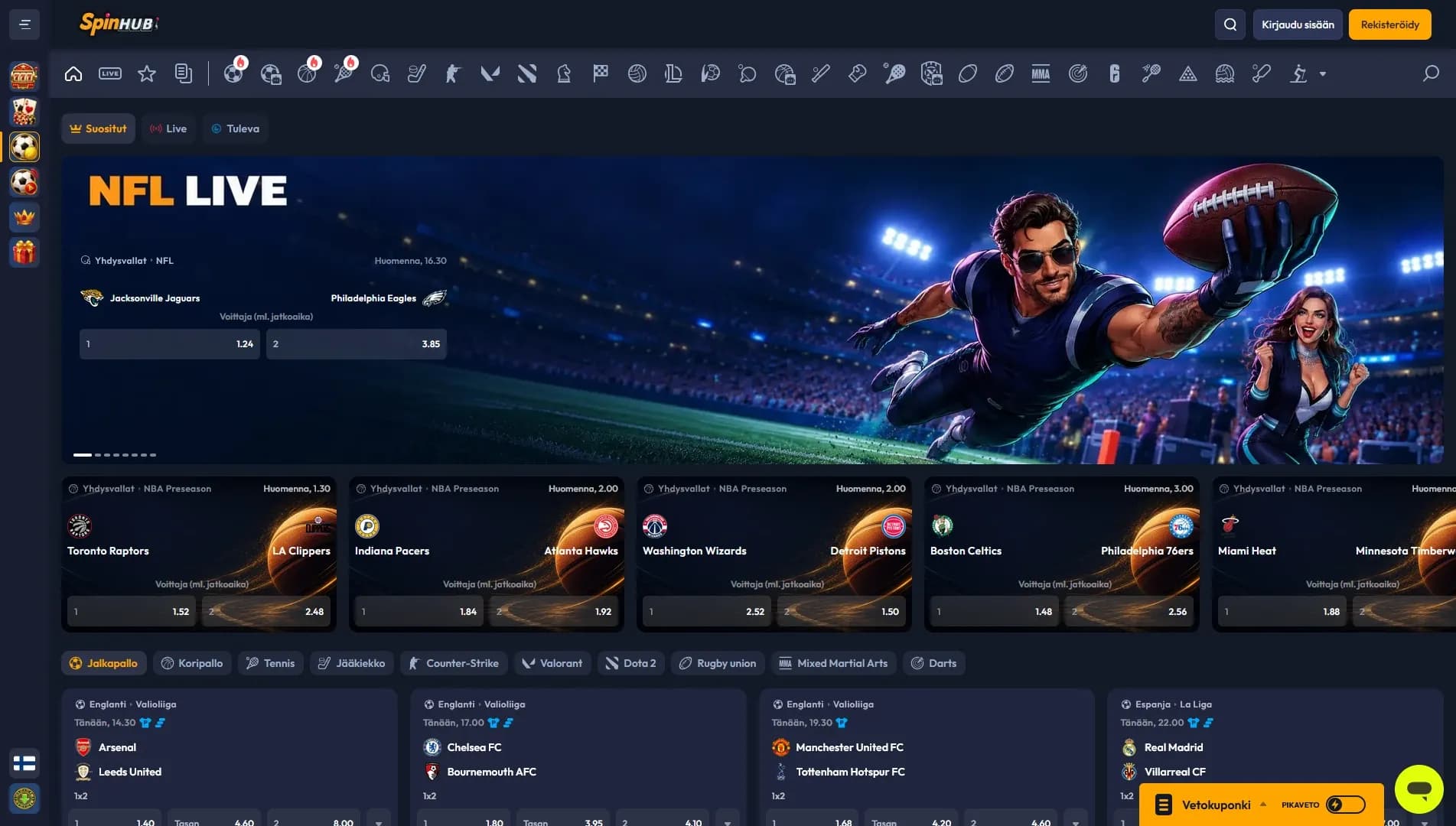The width and height of the screenshot is (1456, 826).
Task: Open the header search button
Action: 1230,24
